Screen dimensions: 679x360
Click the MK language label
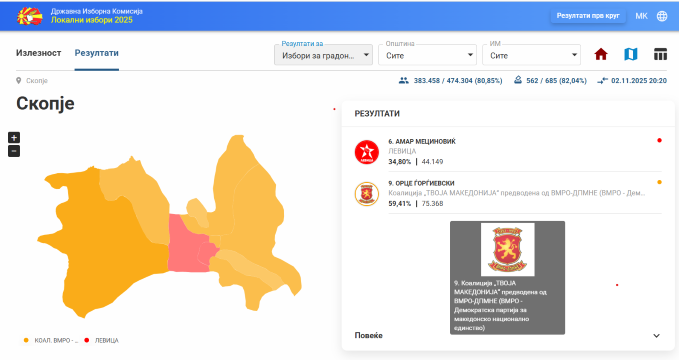(x=641, y=16)
